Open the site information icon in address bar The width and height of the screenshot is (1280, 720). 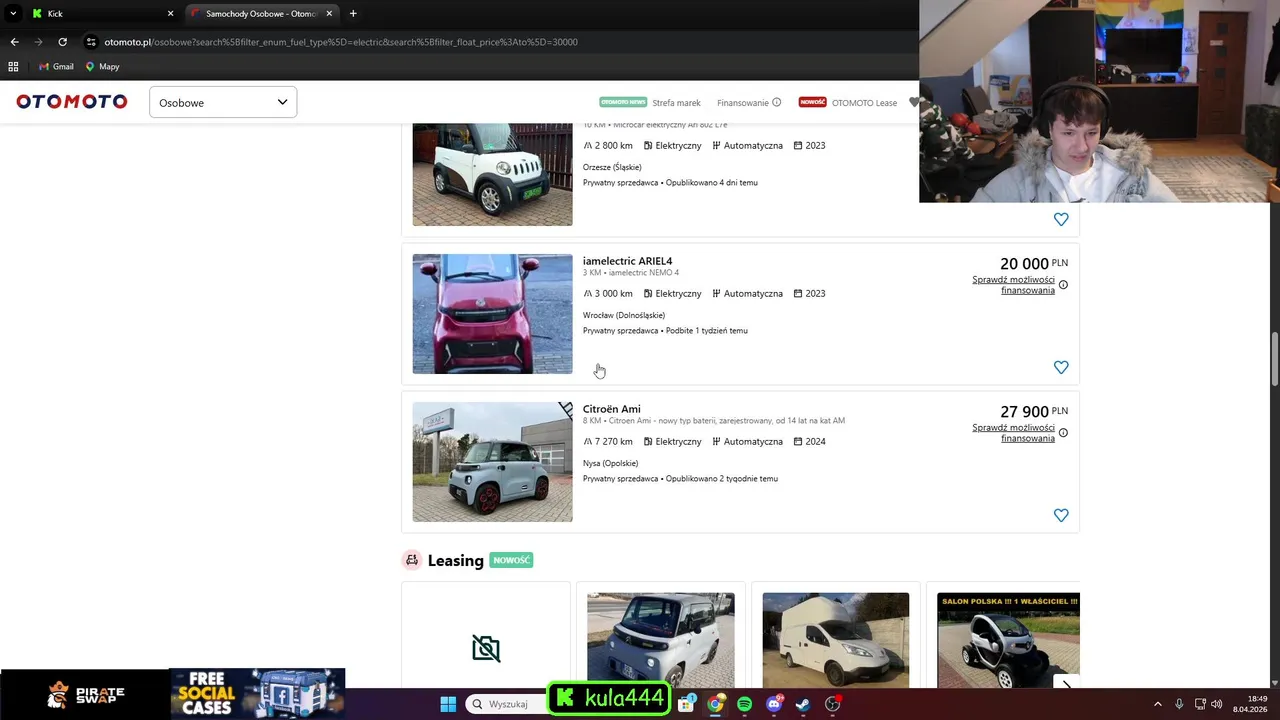coord(91,42)
